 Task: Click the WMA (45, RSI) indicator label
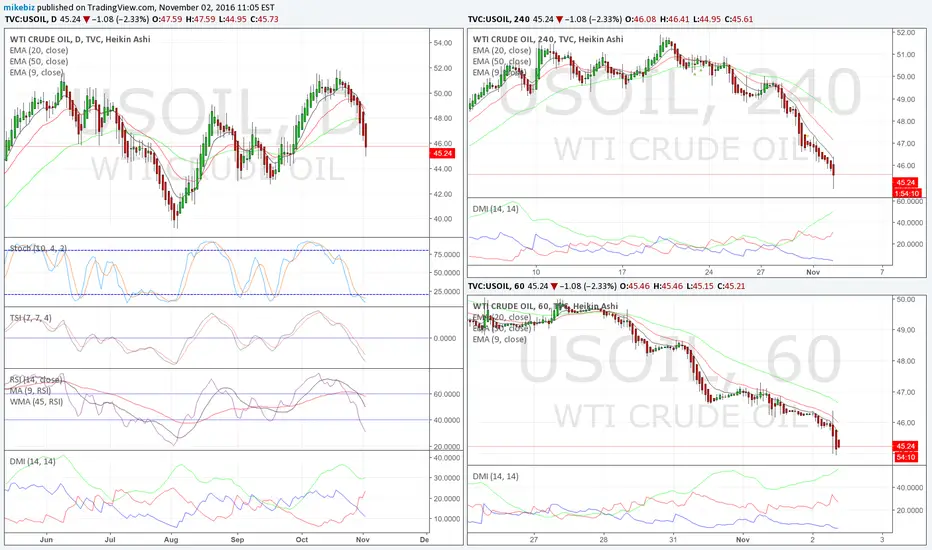point(36,401)
